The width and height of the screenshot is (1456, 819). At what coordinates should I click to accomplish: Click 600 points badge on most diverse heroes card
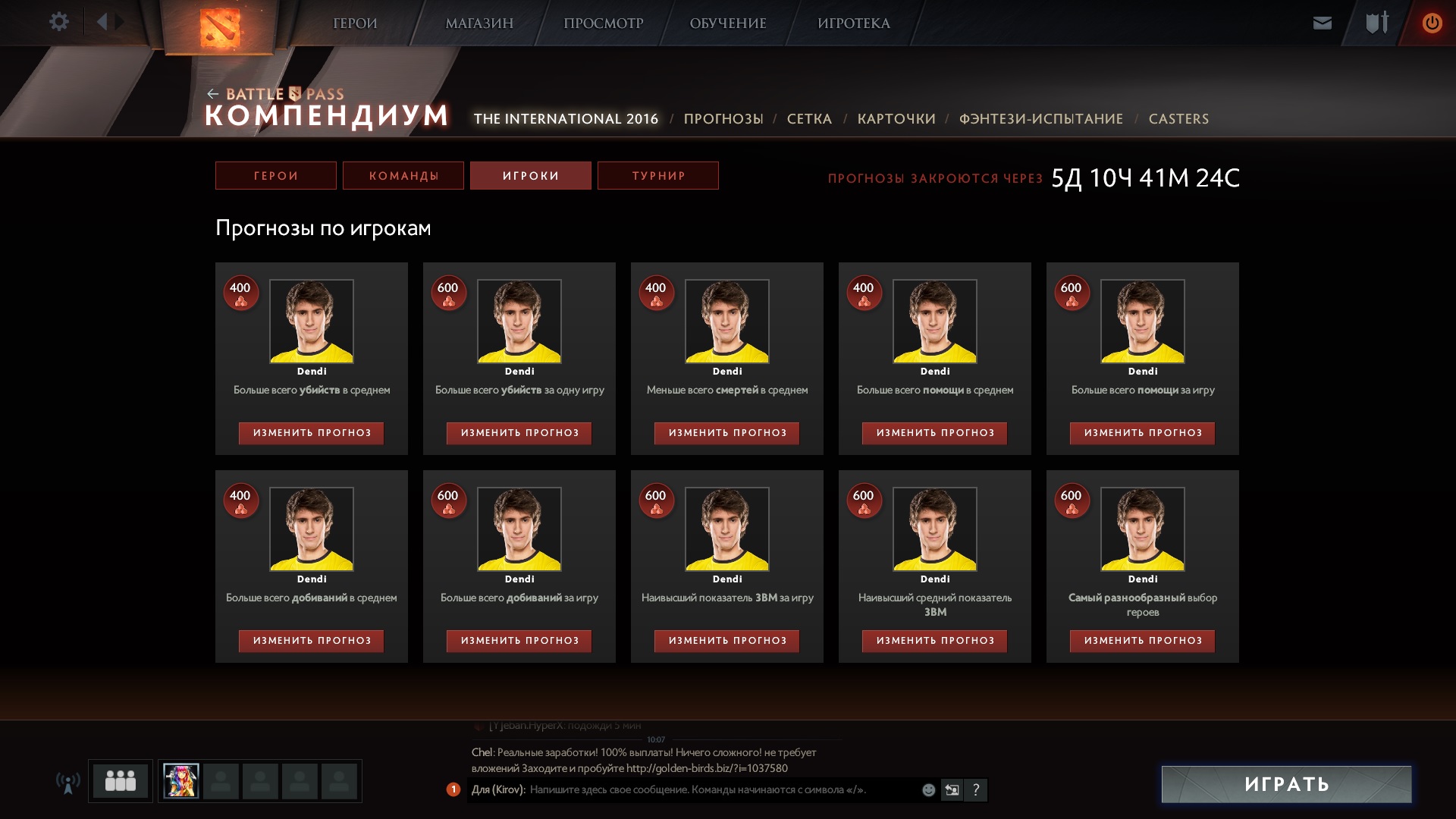pos(1072,501)
